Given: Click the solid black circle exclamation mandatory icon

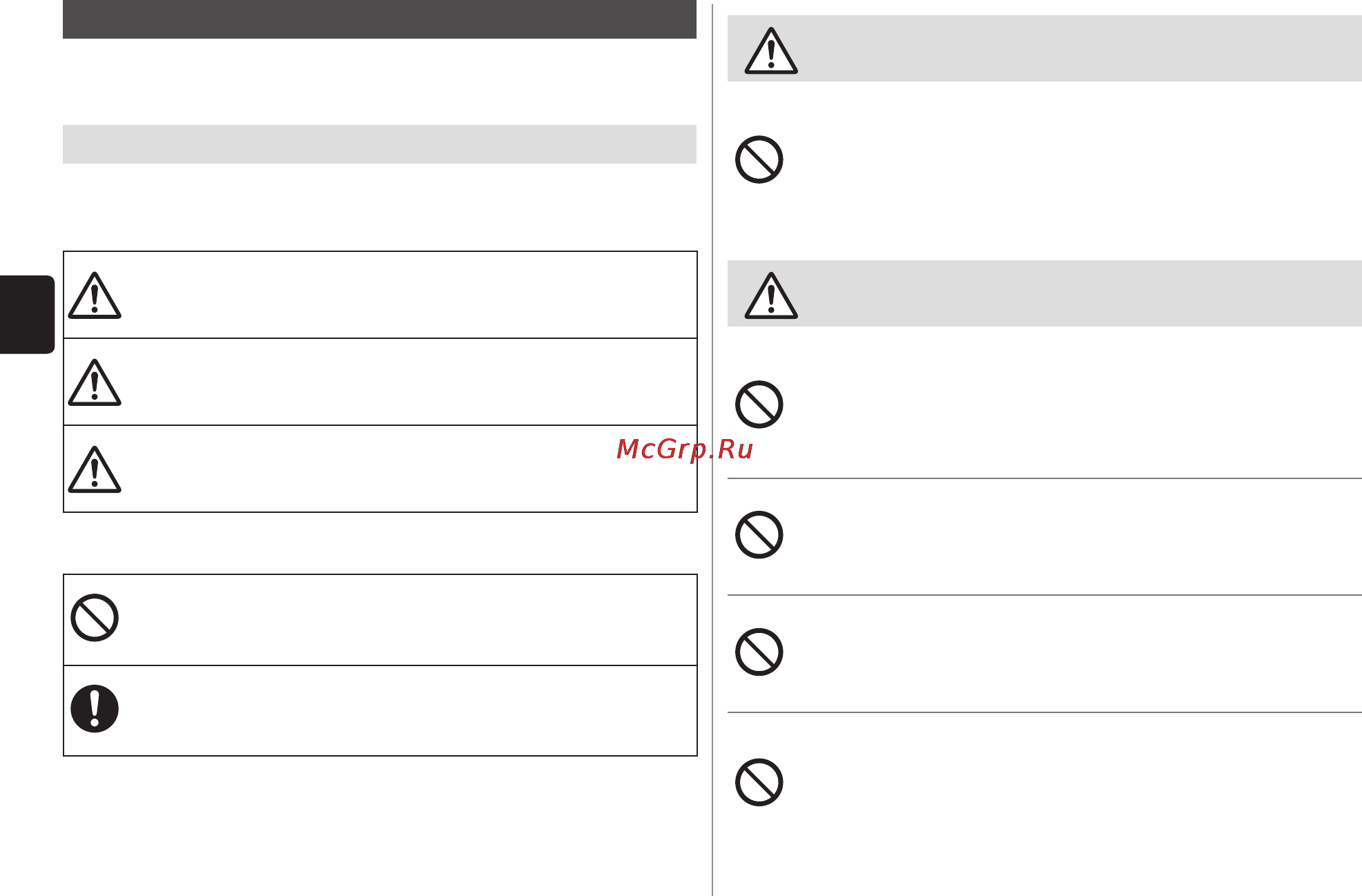Looking at the screenshot, I should point(95,709).
